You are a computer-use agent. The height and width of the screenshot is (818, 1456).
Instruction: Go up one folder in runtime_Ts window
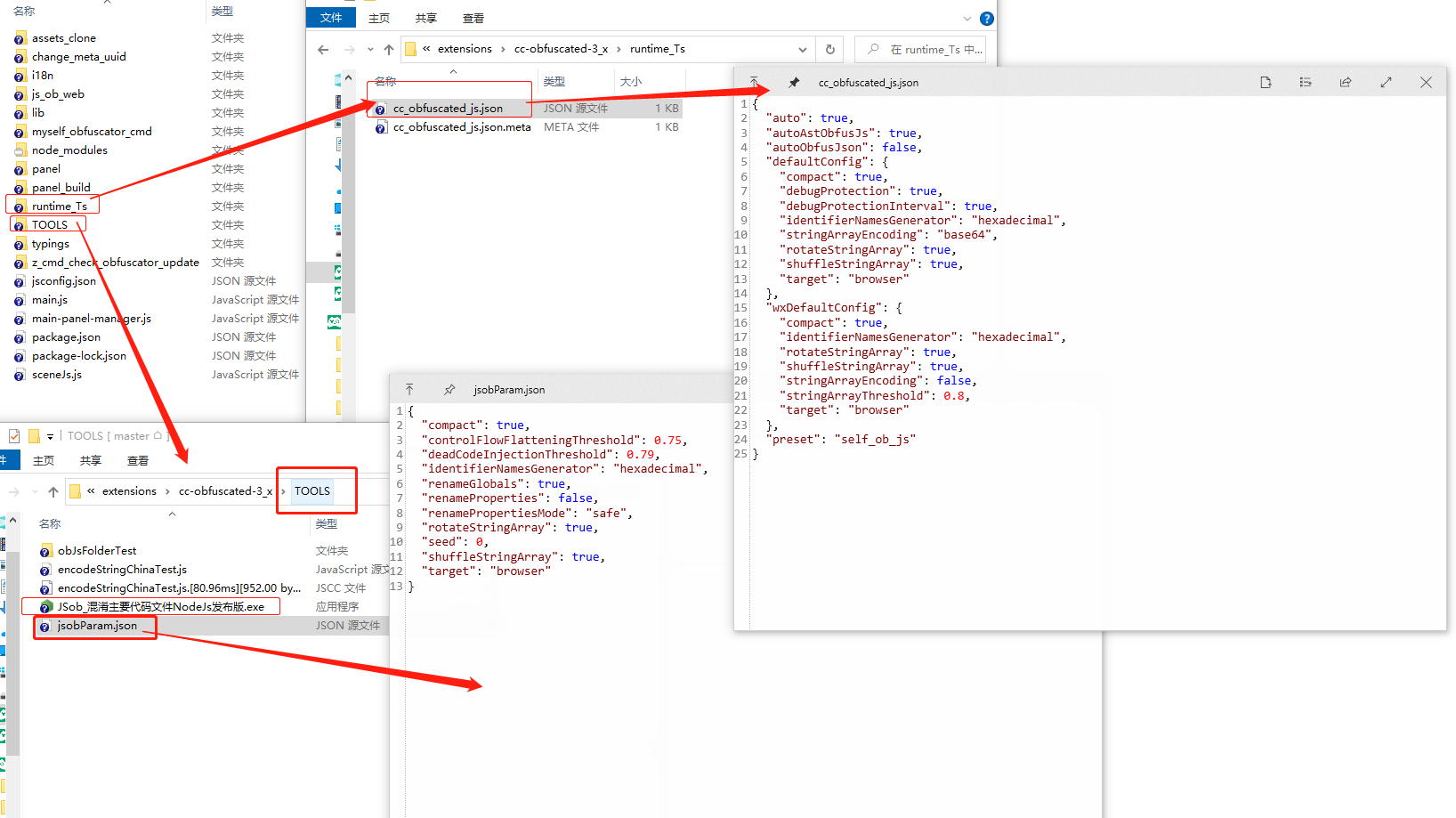[x=389, y=50]
